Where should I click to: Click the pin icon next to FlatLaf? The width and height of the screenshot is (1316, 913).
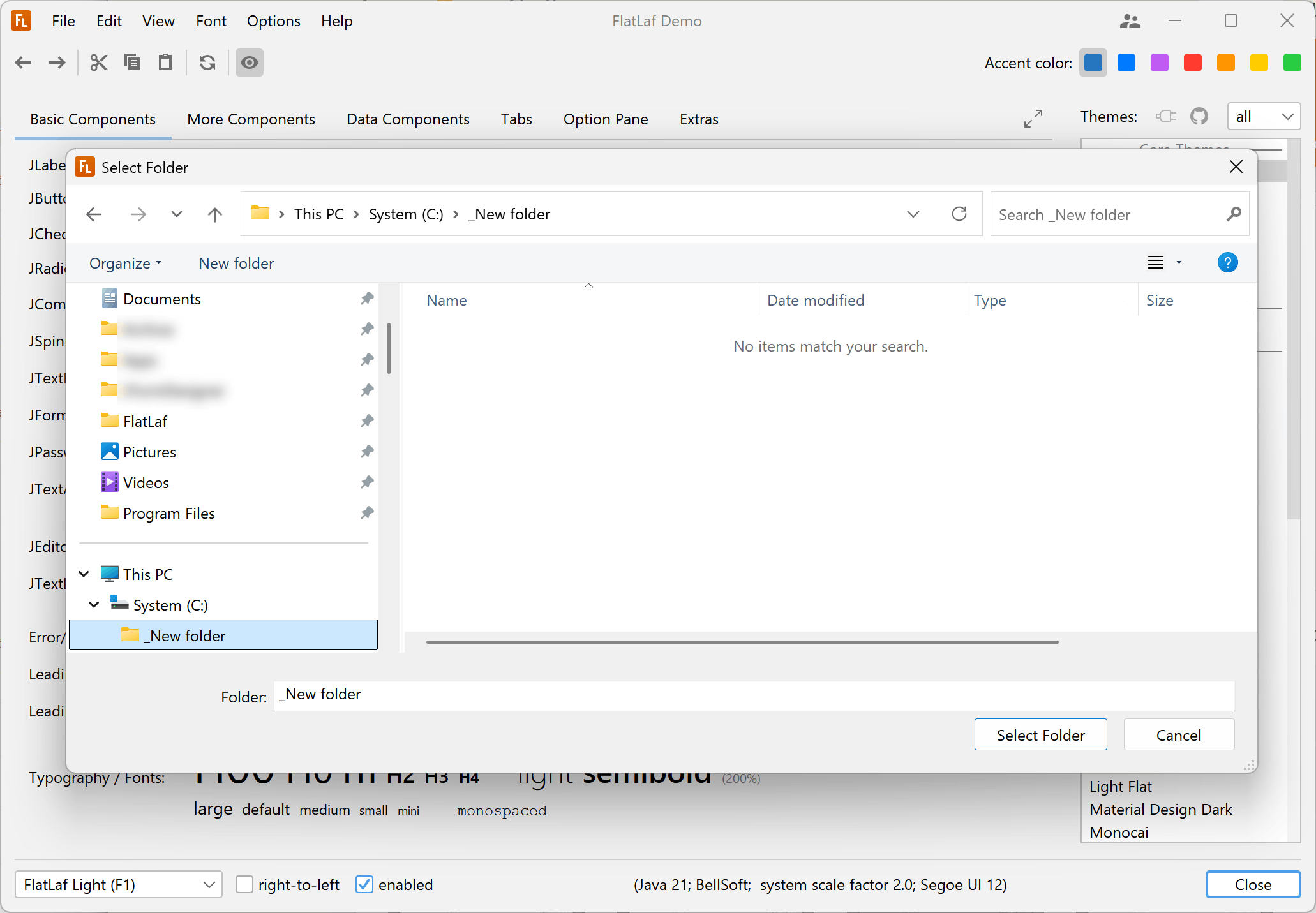pos(367,420)
